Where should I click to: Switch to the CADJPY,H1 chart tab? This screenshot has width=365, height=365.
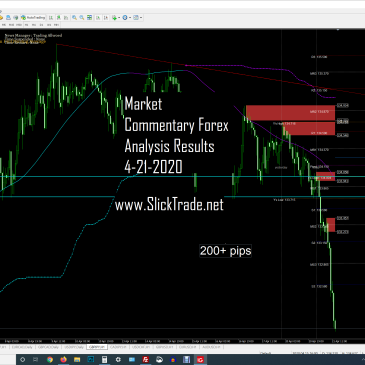tap(118, 347)
